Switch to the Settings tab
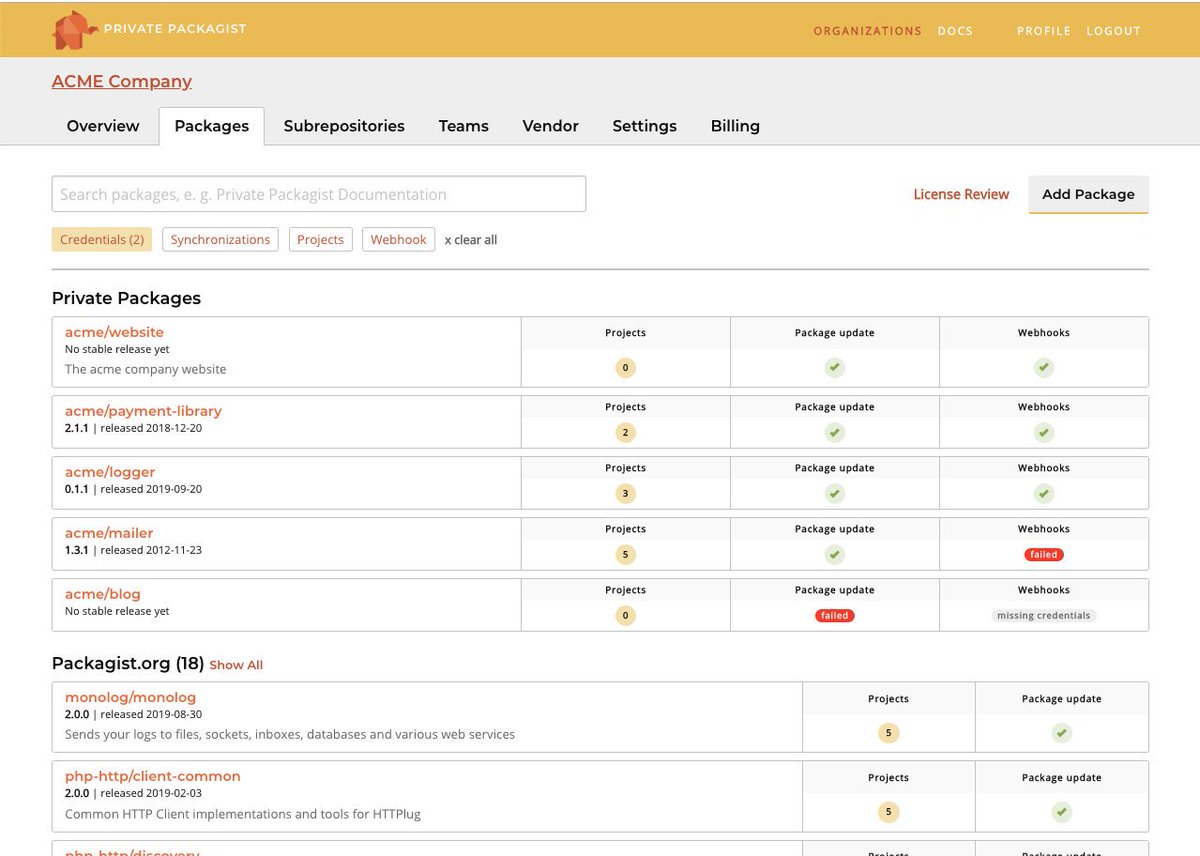 pos(645,126)
